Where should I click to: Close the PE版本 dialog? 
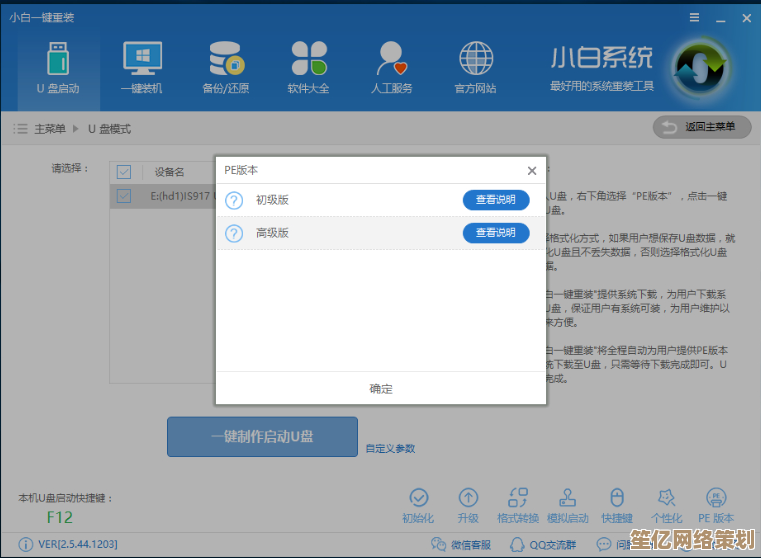click(x=532, y=171)
